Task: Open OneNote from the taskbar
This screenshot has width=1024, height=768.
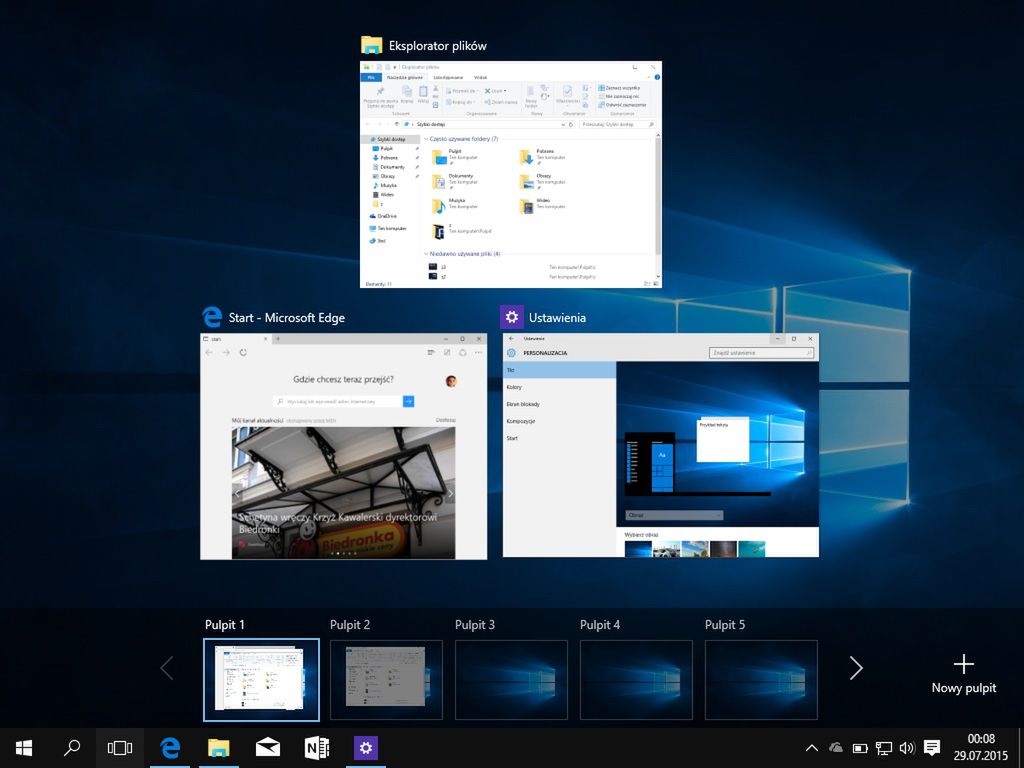Action: 317,747
